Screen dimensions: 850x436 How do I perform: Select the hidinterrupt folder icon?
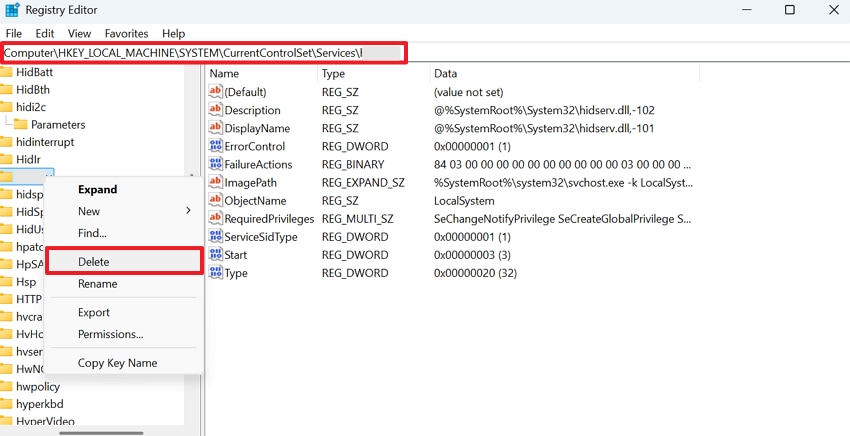(6, 142)
